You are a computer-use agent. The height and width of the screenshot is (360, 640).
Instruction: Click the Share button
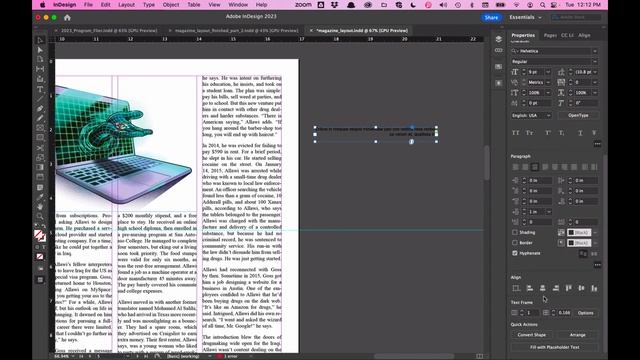pos(491,18)
